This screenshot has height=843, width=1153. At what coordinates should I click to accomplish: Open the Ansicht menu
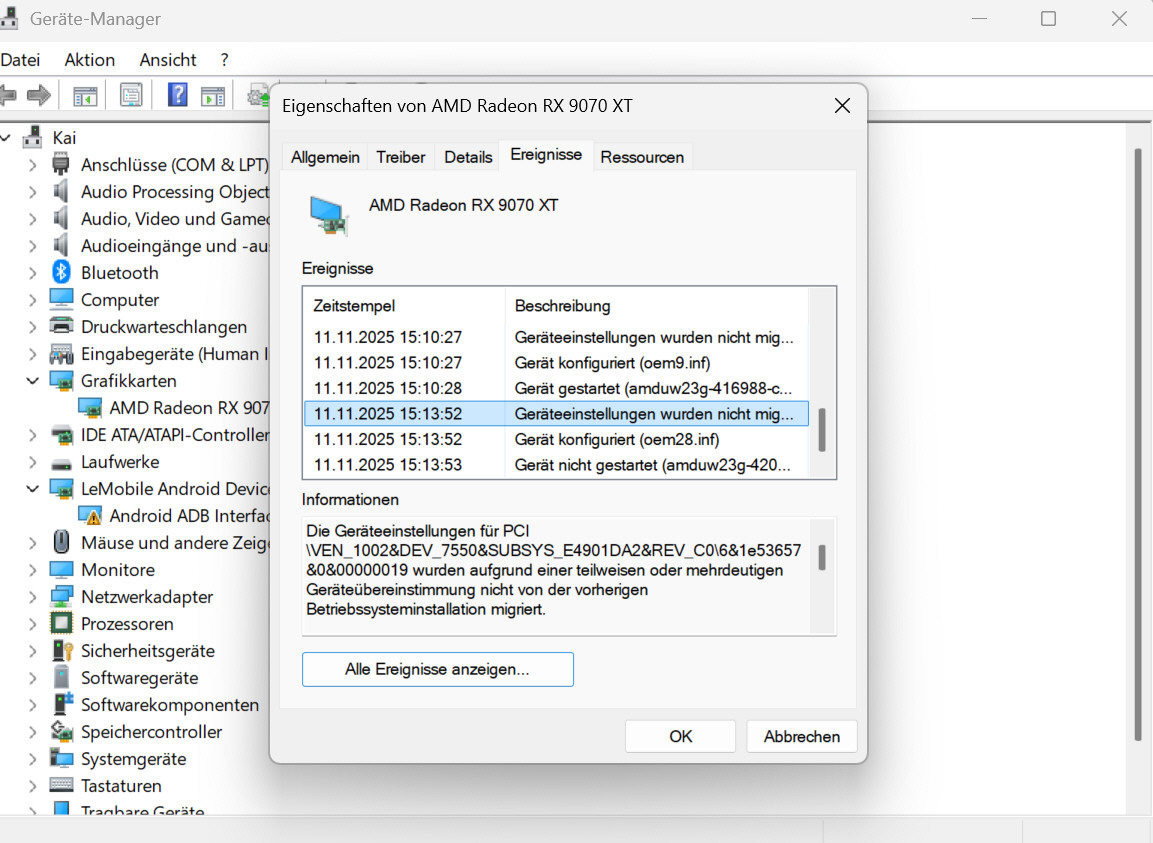point(168,60)
